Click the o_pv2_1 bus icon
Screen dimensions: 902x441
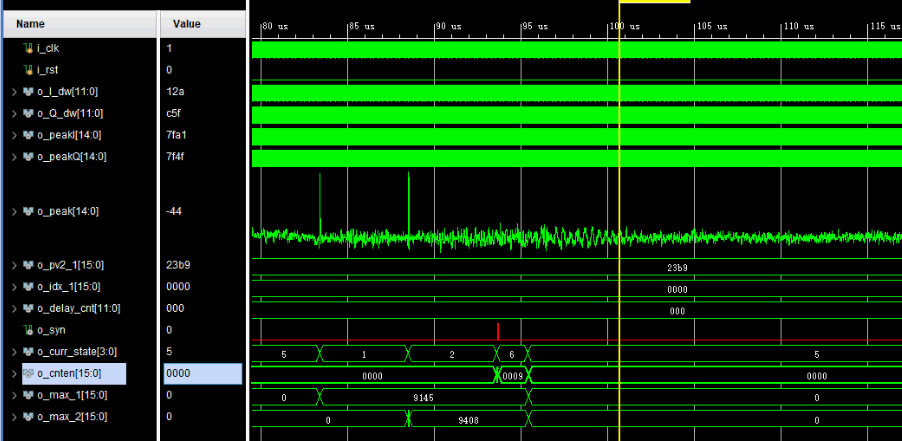pyautogui.click(x=28, y=265)
